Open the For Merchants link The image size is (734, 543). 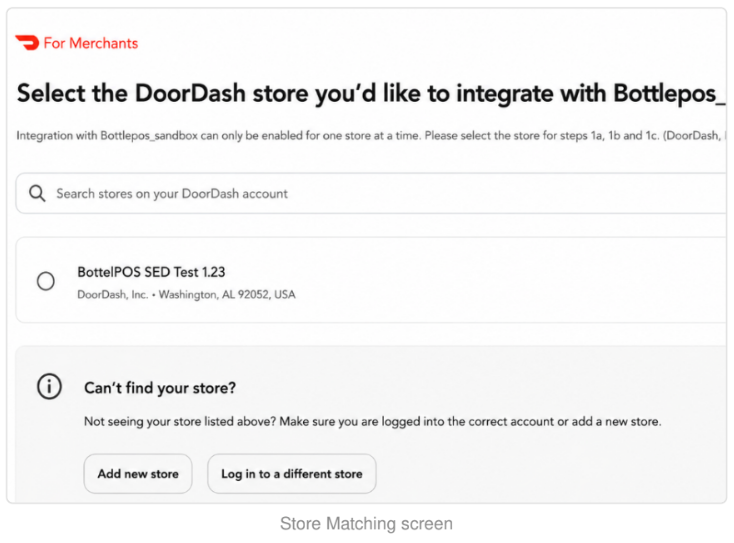point(91,43)
